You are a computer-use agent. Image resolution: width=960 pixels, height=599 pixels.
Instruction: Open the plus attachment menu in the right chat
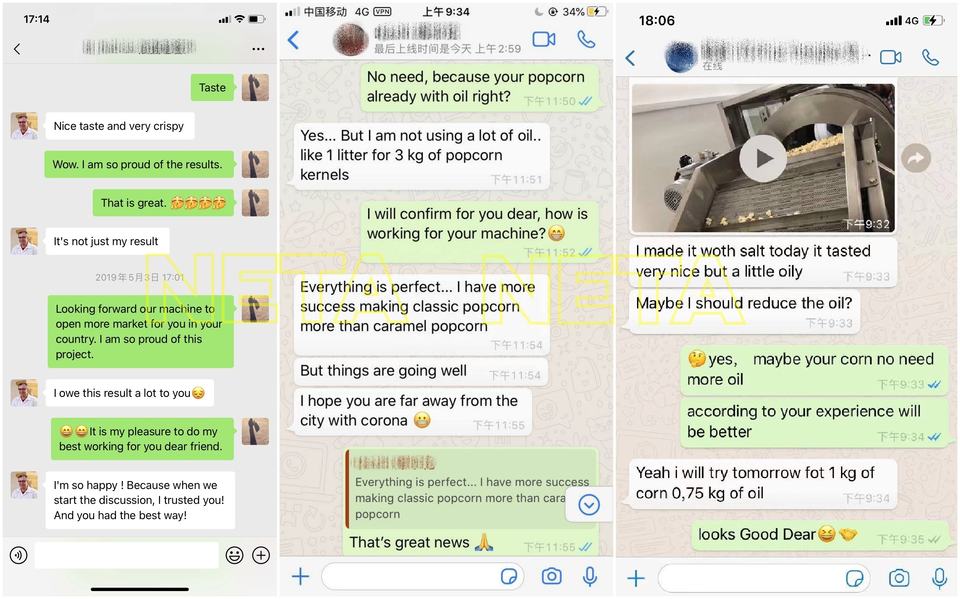point(636,578)
